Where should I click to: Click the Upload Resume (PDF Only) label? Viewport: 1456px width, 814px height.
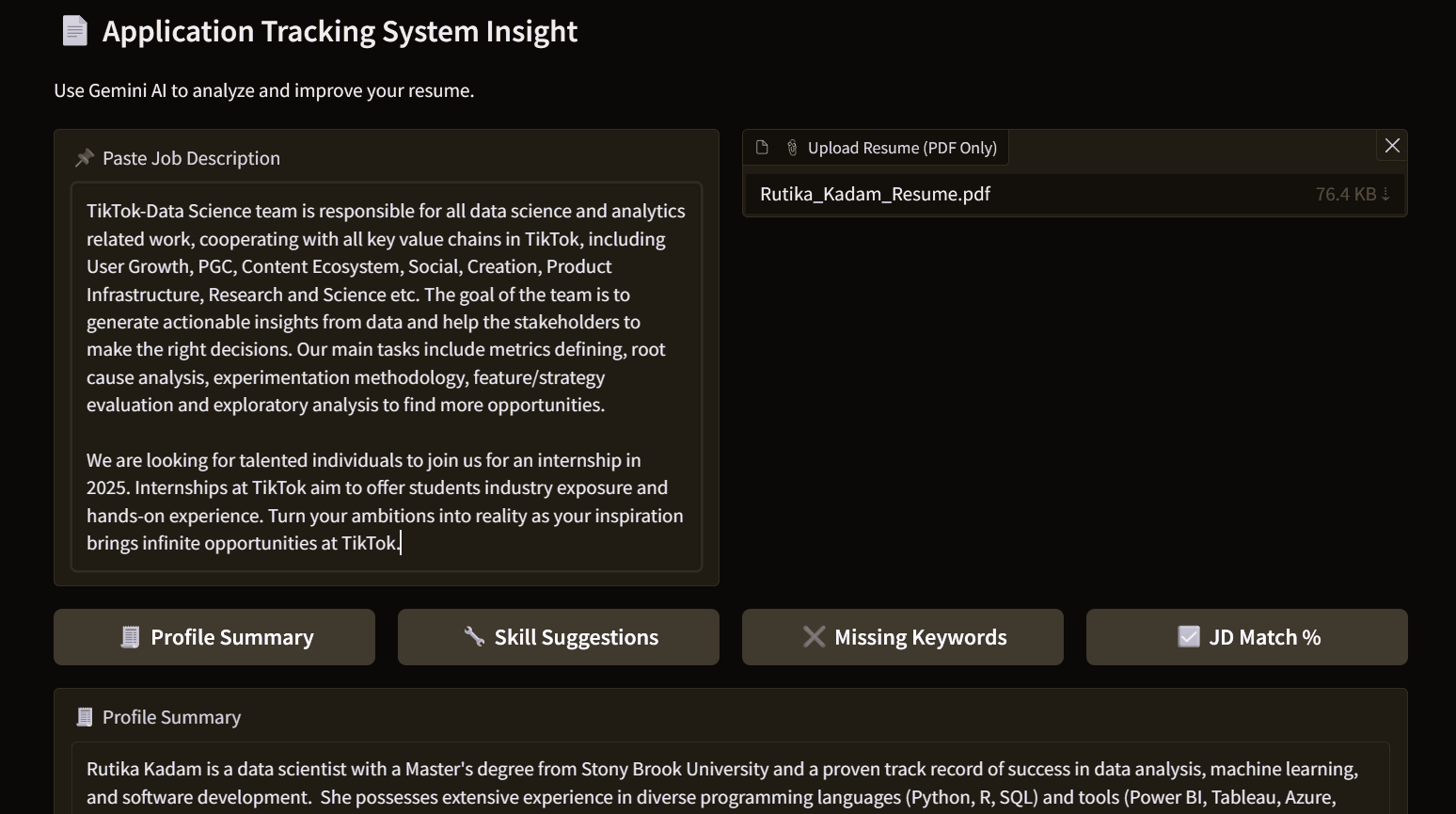[901, 148]
